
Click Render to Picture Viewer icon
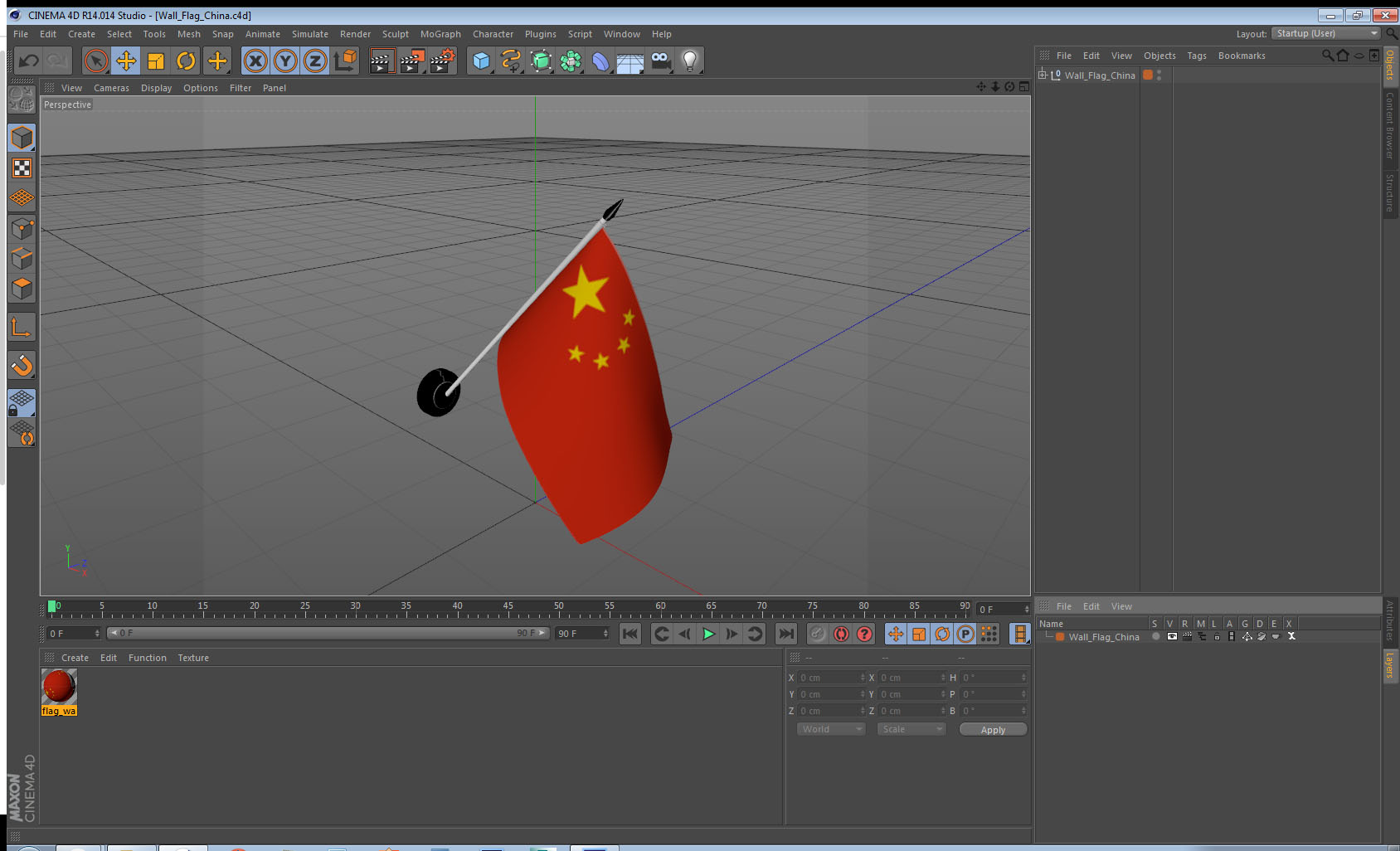pos(411,61)
